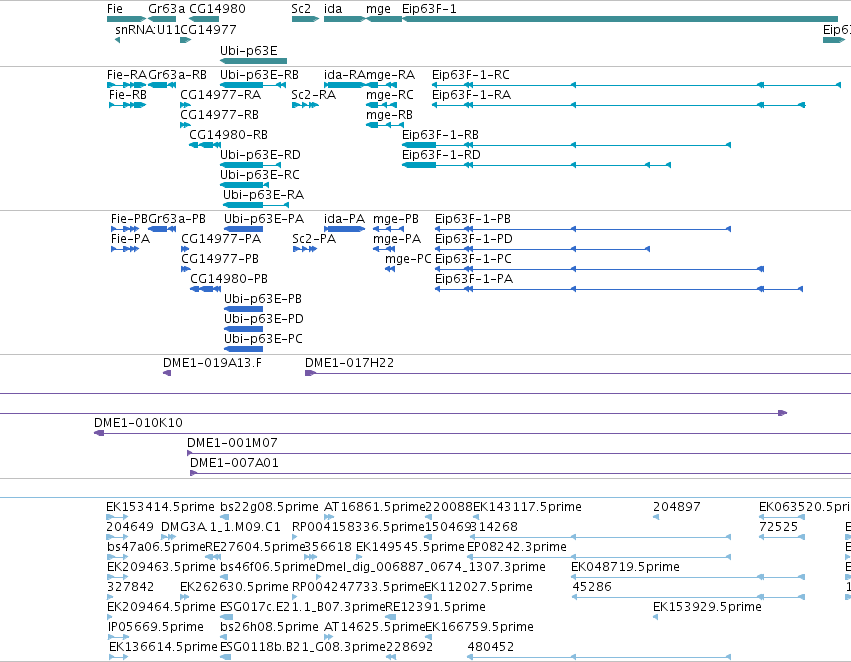Click the CG14977-PA protein label
851x662 pixels.
tap(221, 239)
